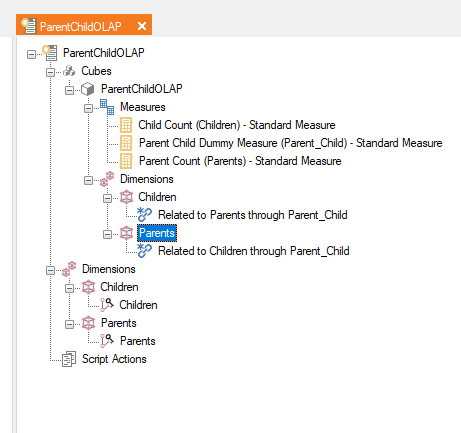
Task: Collapse the cube's Dimensions node
Action: click(88, 180)
